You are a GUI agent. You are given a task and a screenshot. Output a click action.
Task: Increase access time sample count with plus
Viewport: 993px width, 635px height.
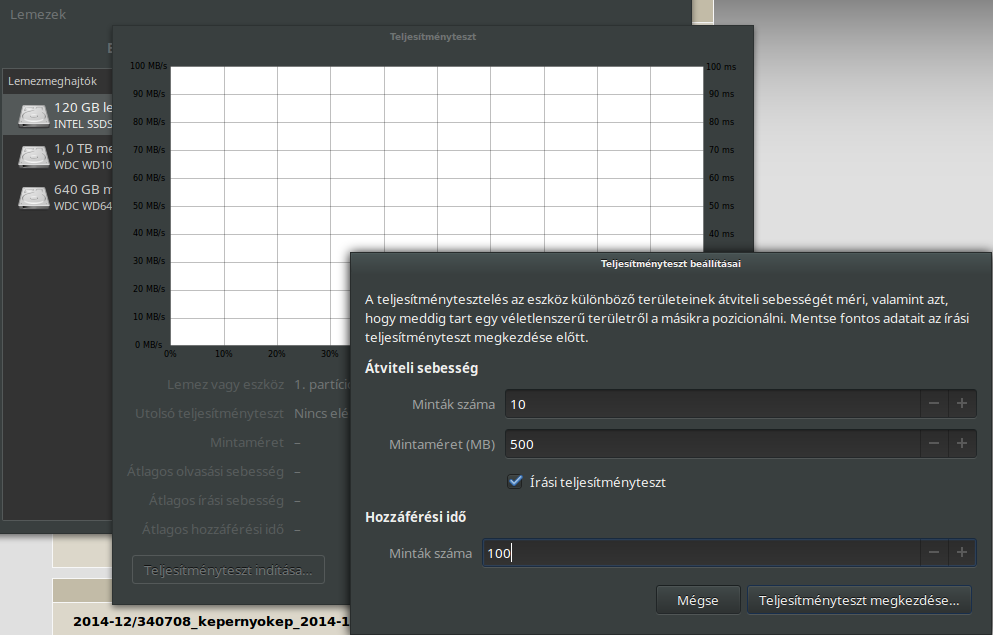(962, 553)
